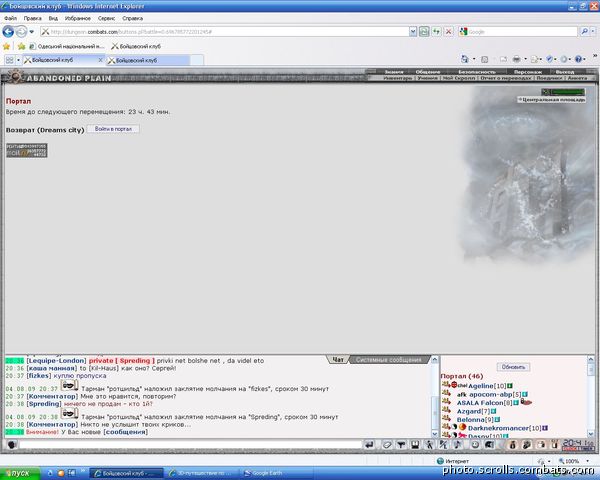Switch to the Чат tab

[338, 359]
